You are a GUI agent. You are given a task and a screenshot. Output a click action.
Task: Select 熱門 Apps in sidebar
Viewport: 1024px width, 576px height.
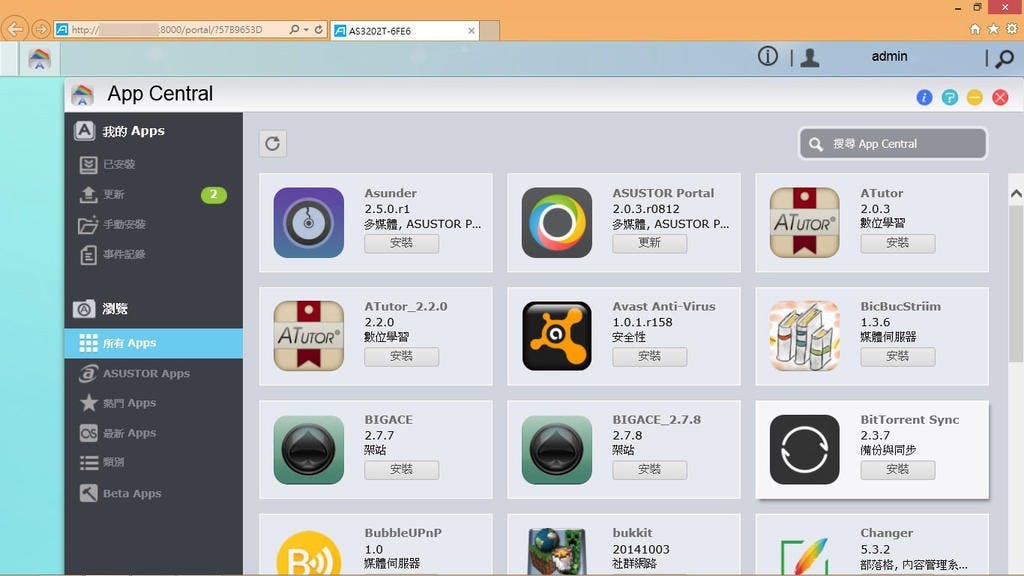tap(153, 403)
